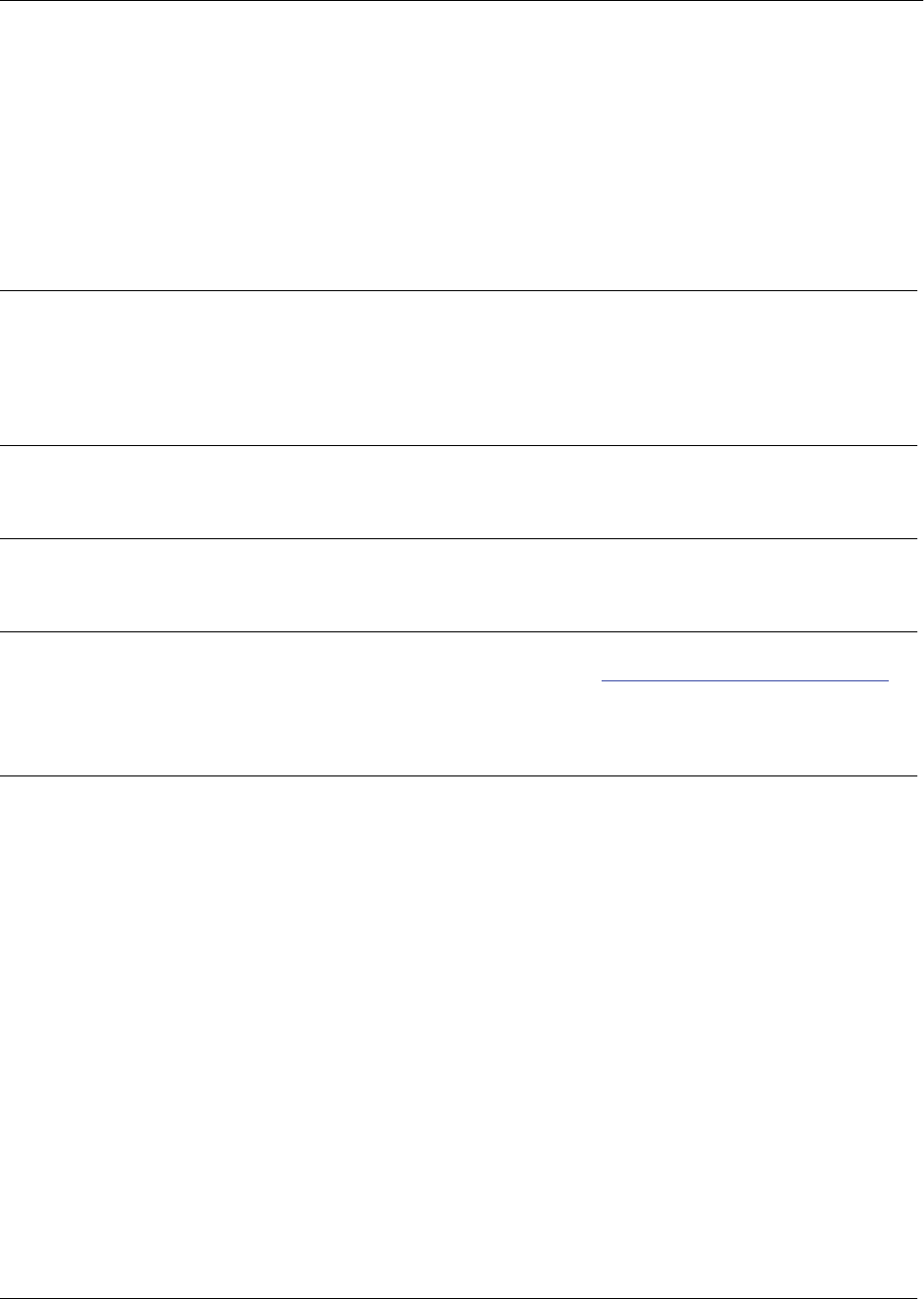Click the left edge of the row containing the link
Screen dimensions: 924x1299
tap(4, 704)
